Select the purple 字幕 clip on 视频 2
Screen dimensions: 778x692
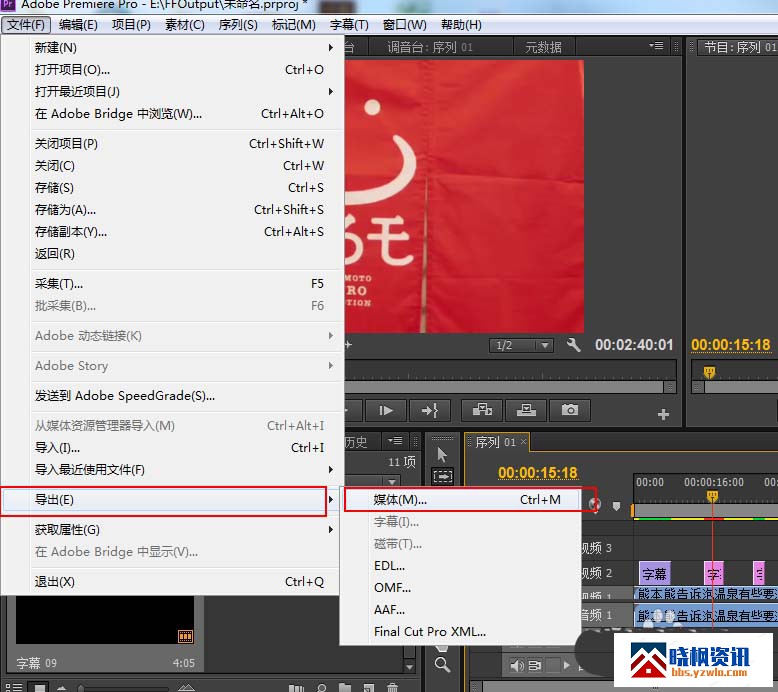(x=654, y=574)
